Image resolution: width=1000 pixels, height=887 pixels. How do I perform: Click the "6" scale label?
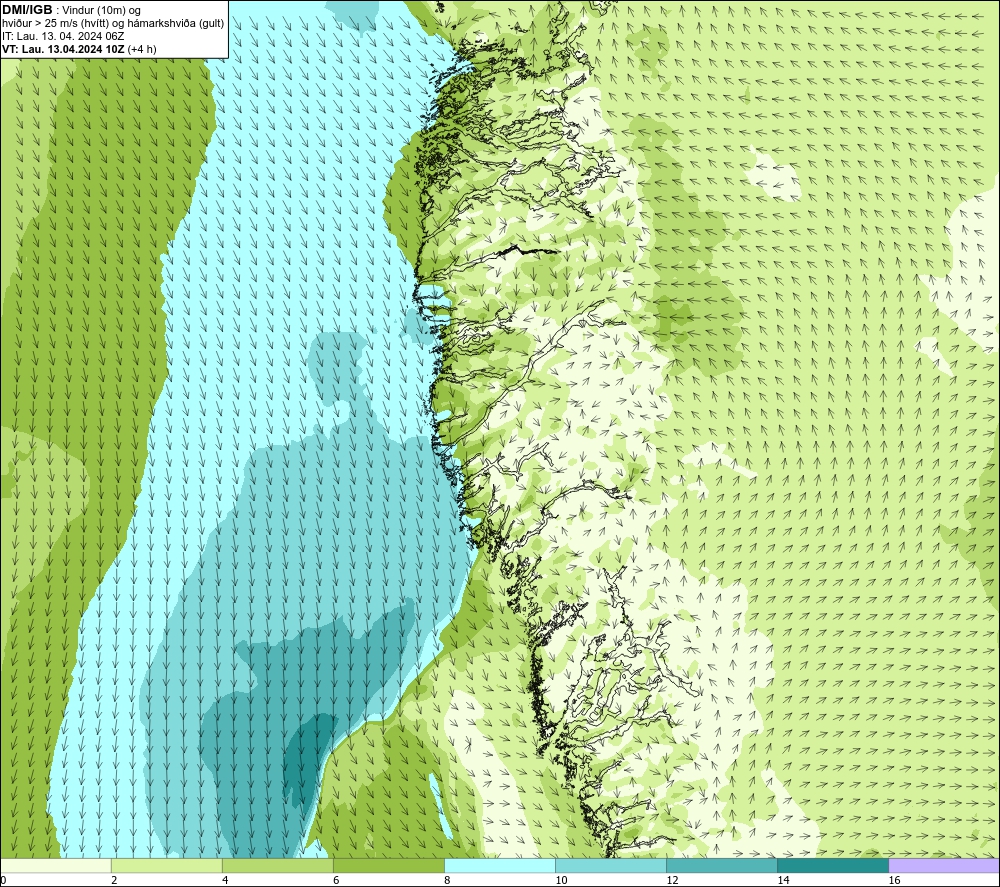click(x=336, y=880)
